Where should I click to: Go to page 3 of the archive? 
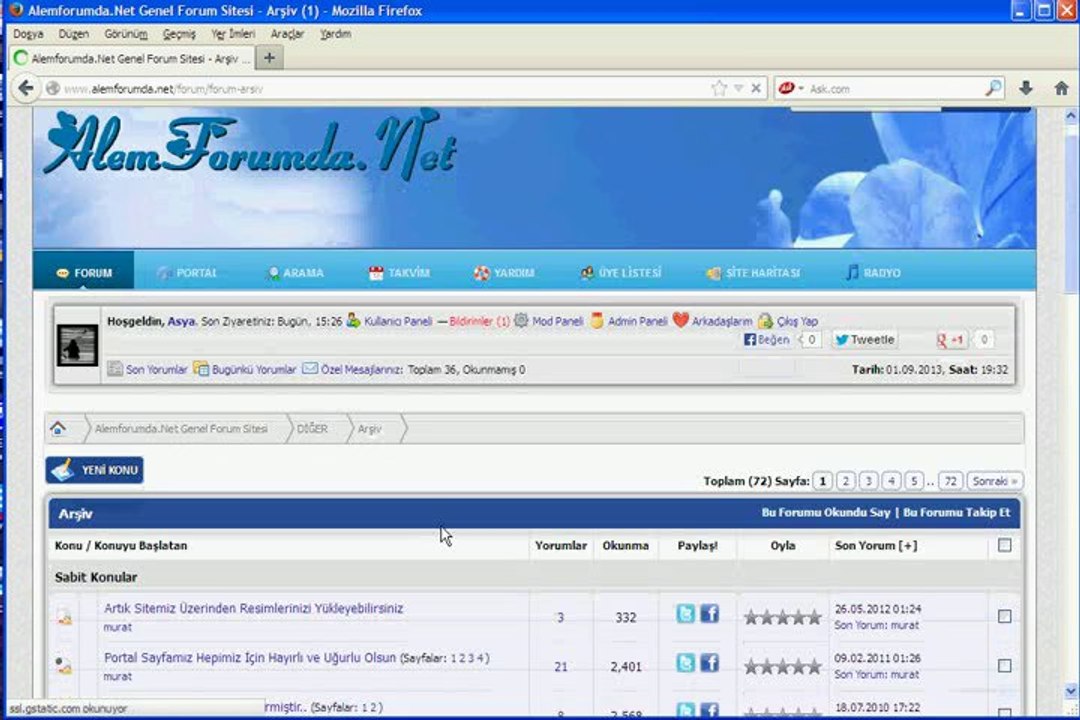[869, 481]
